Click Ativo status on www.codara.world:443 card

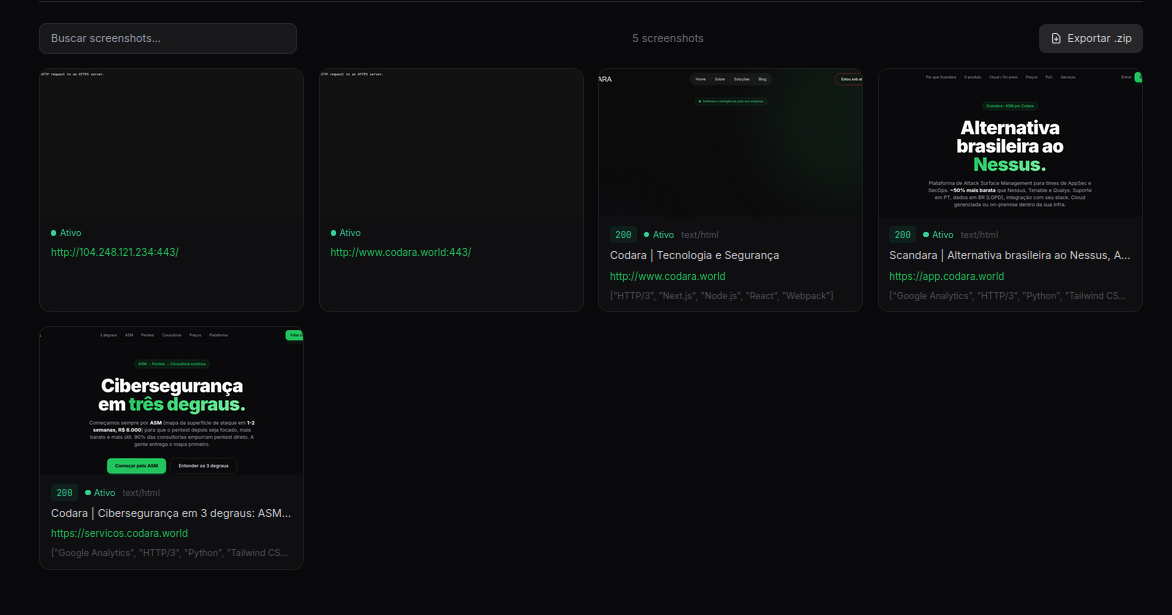pyautogui.click(x=345, y=233)
